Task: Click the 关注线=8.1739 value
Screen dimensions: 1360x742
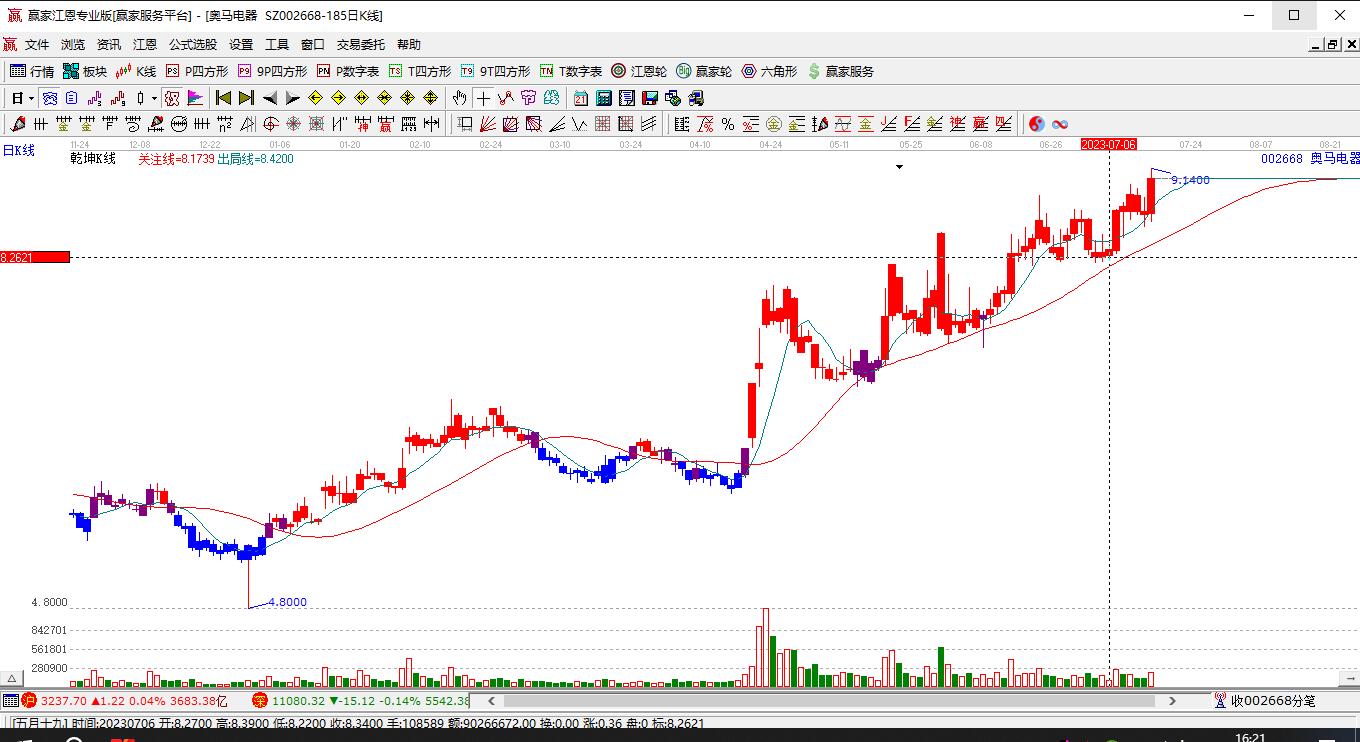Action: (x=176, y=159)
